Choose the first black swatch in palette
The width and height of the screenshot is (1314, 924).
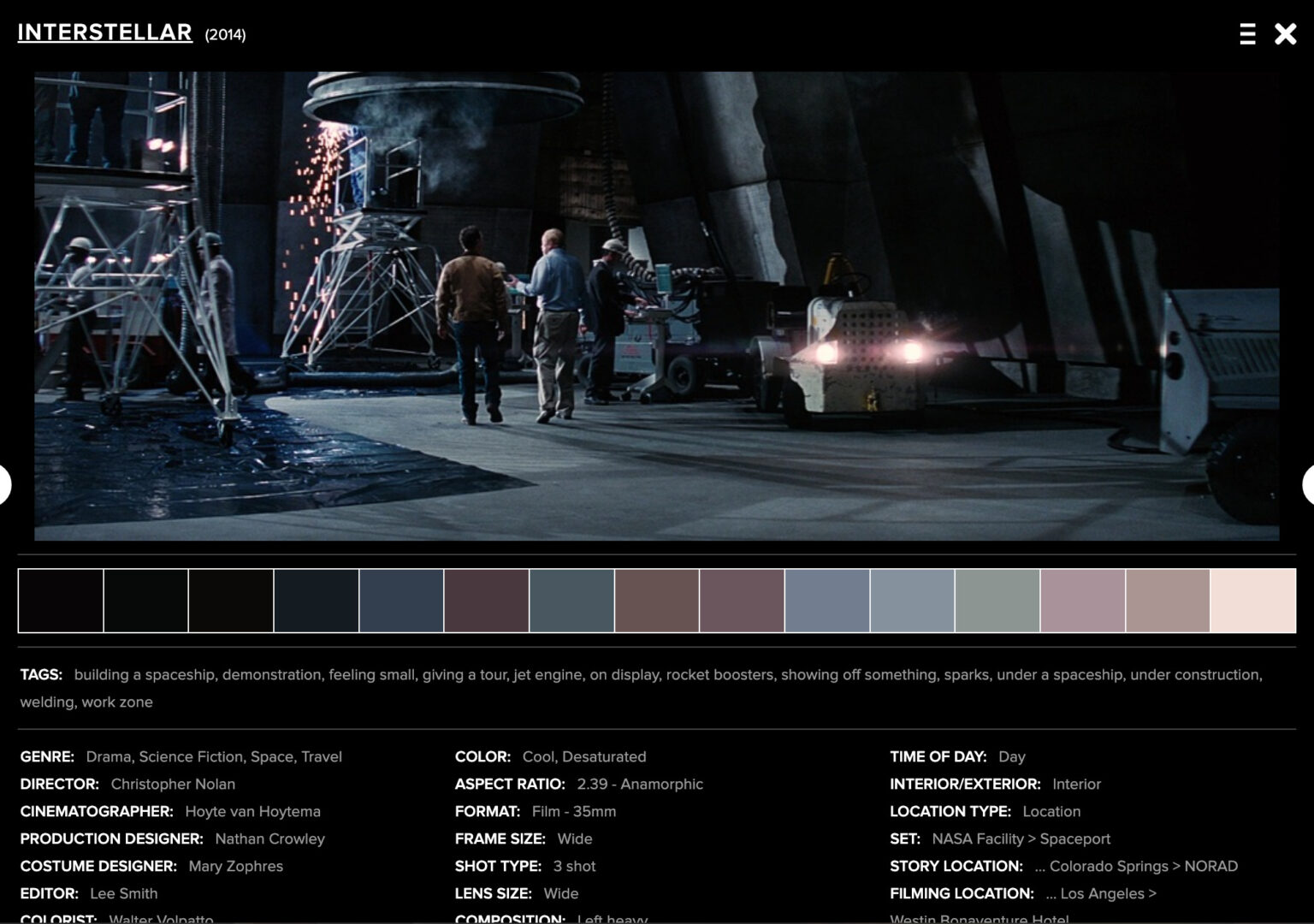[61, 601]
